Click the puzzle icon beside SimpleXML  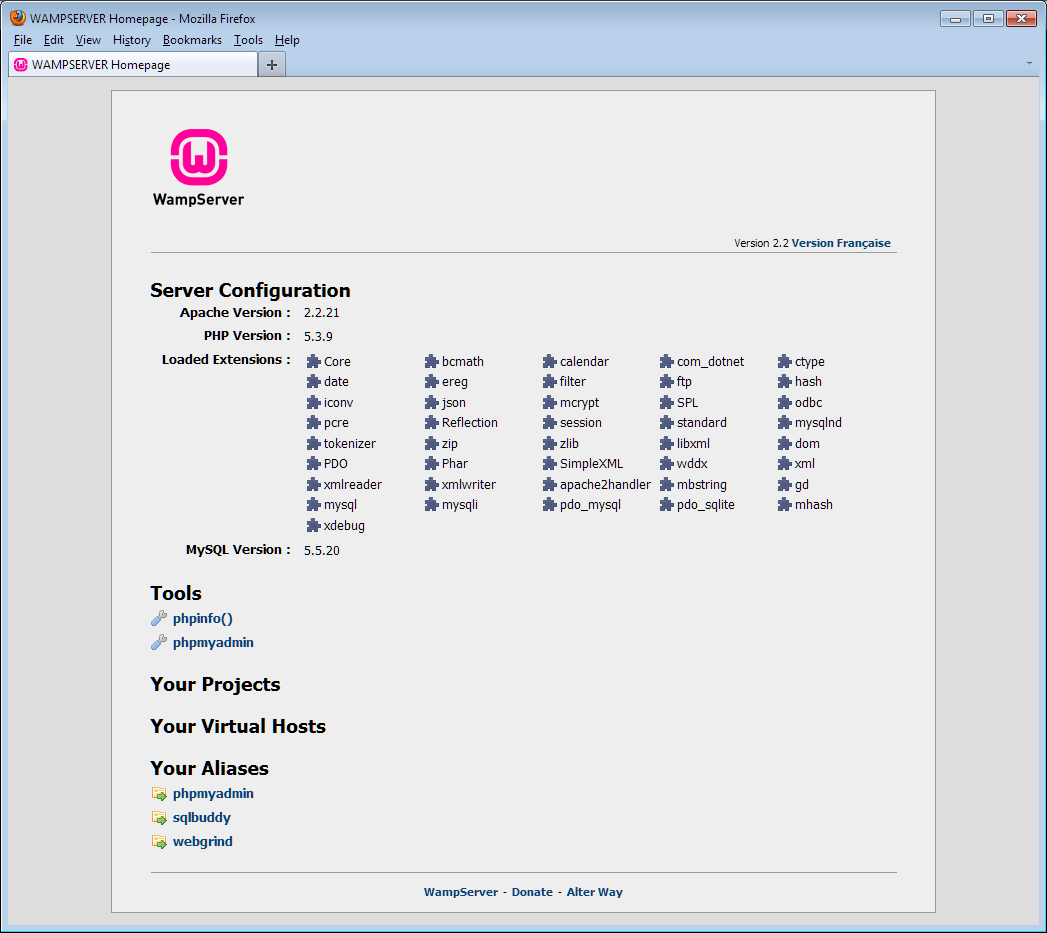click(550, 463)
